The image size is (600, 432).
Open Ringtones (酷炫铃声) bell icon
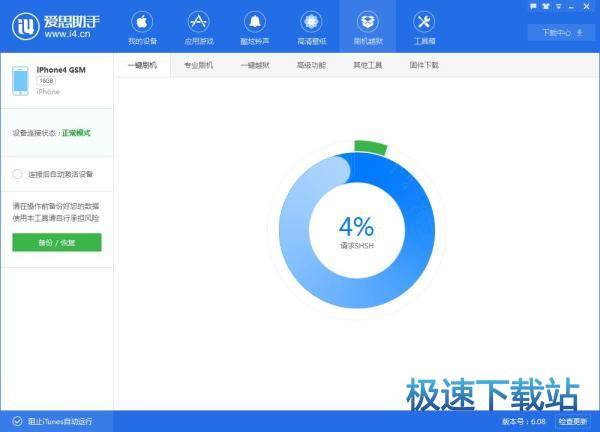(255, 28)
